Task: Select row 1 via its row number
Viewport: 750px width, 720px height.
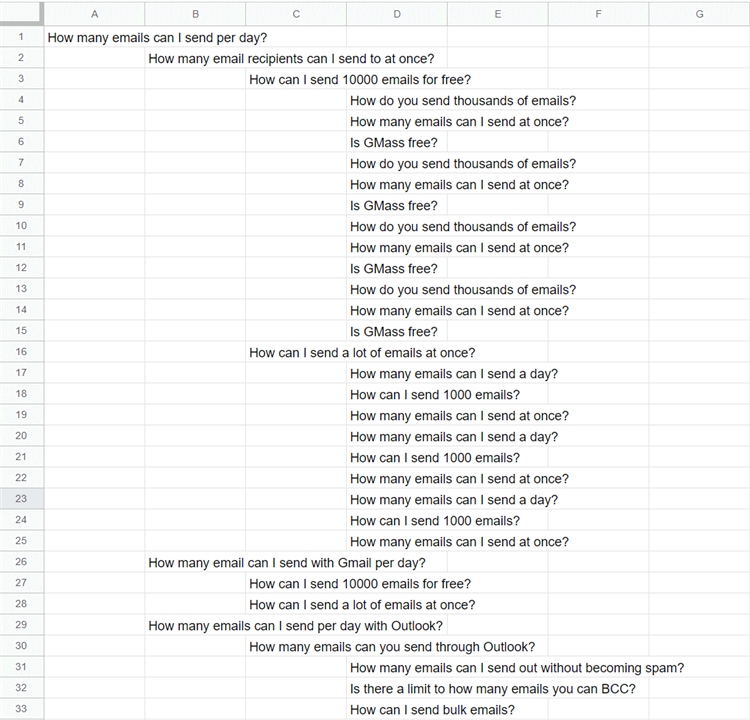Action: [x=21, y=37]
